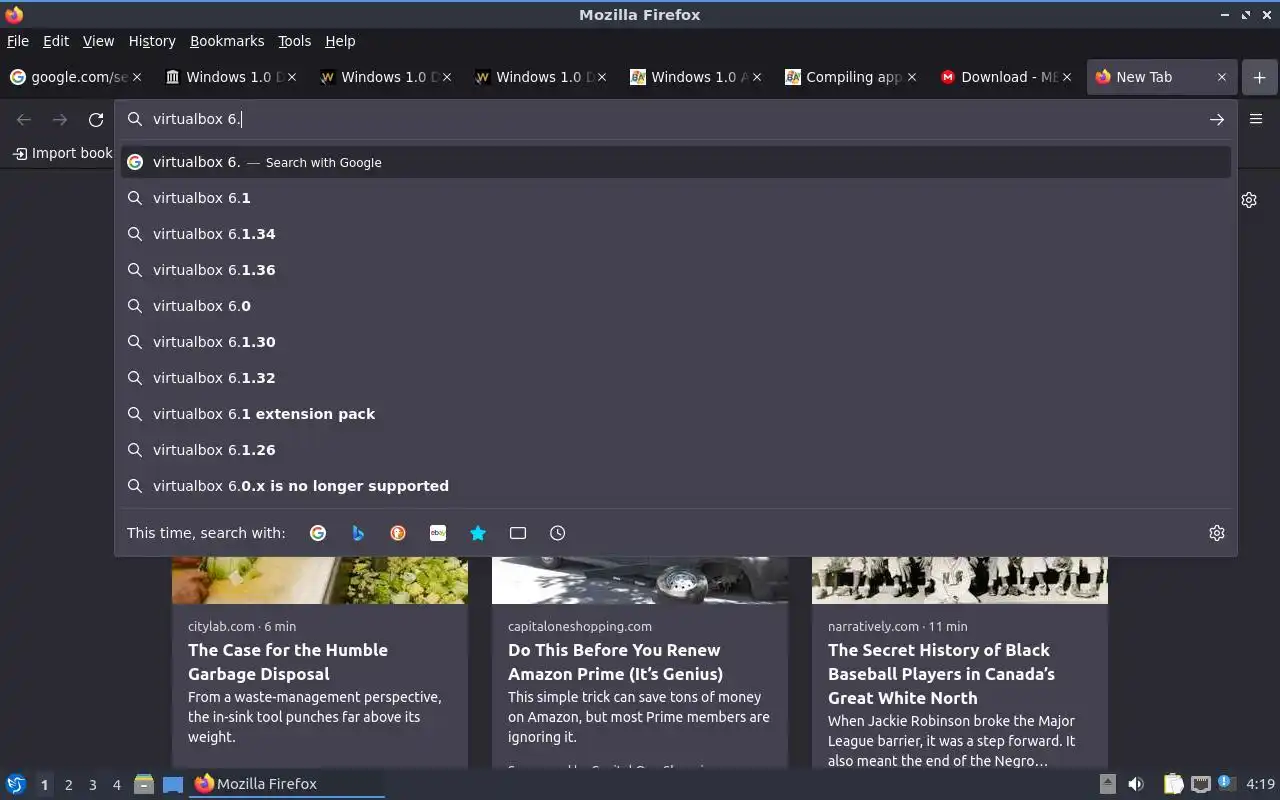The image size is (1280, 800).
Task: Open the History menu
Action: (x=152, y=41)
